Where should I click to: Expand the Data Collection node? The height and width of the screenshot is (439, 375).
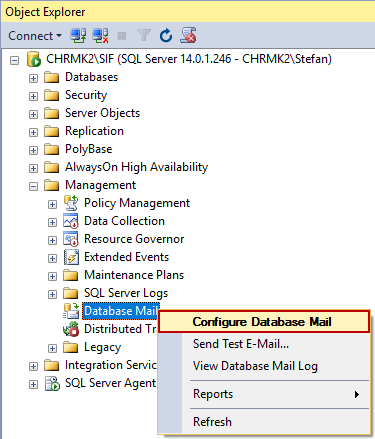(x=52, y=222)
